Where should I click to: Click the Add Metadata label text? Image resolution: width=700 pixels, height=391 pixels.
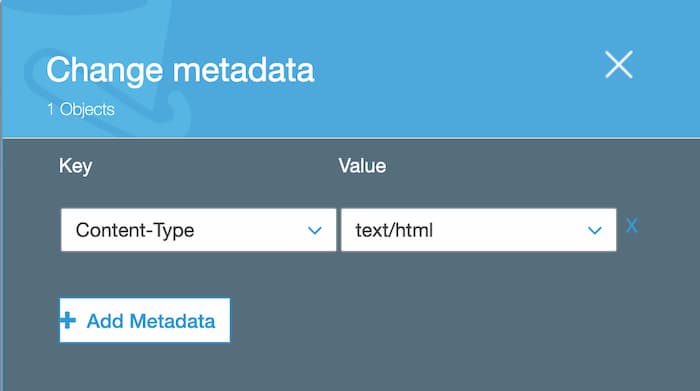tap(151, 321)
